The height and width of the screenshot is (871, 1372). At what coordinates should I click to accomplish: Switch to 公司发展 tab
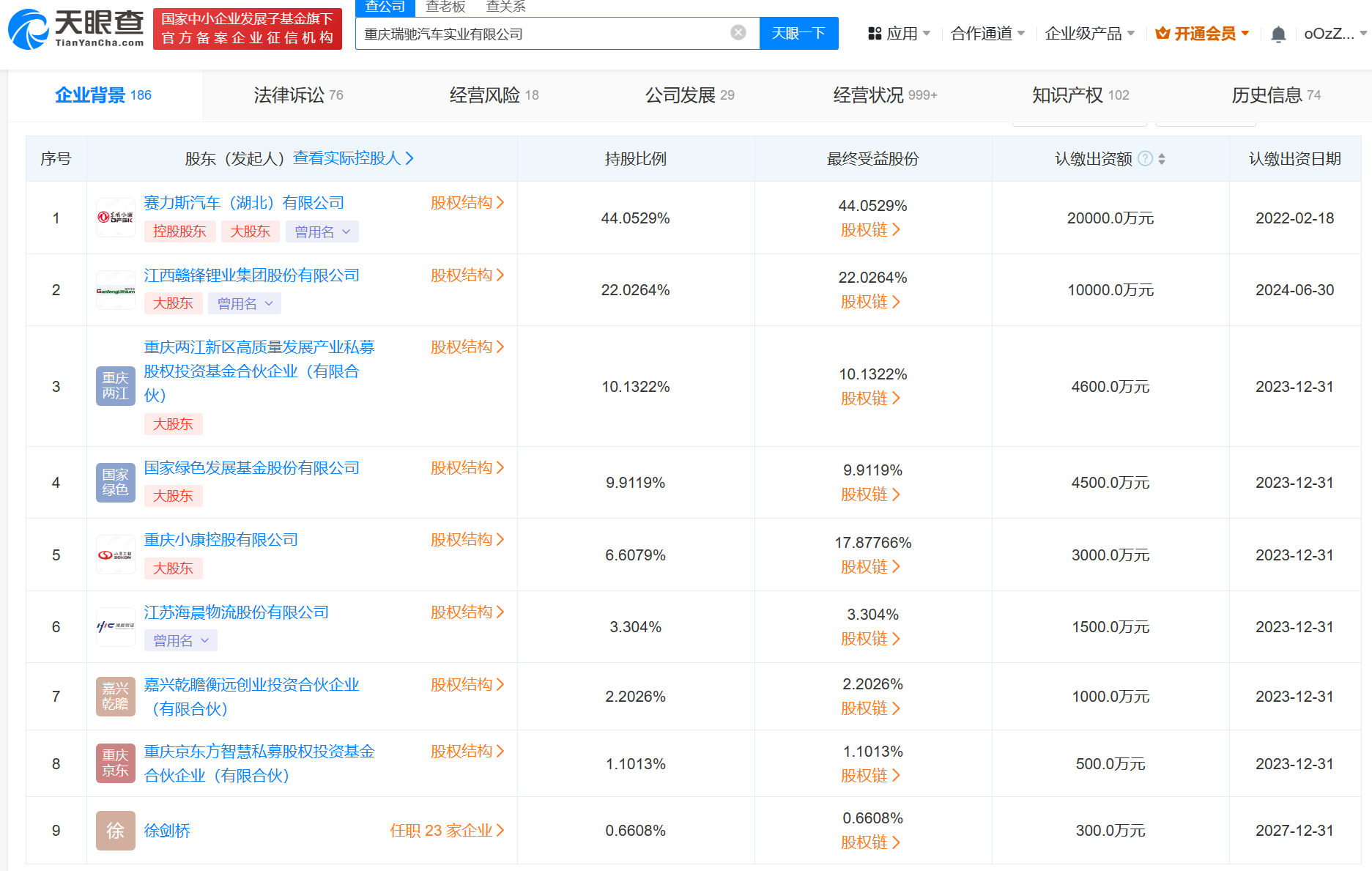click(690, 95)
